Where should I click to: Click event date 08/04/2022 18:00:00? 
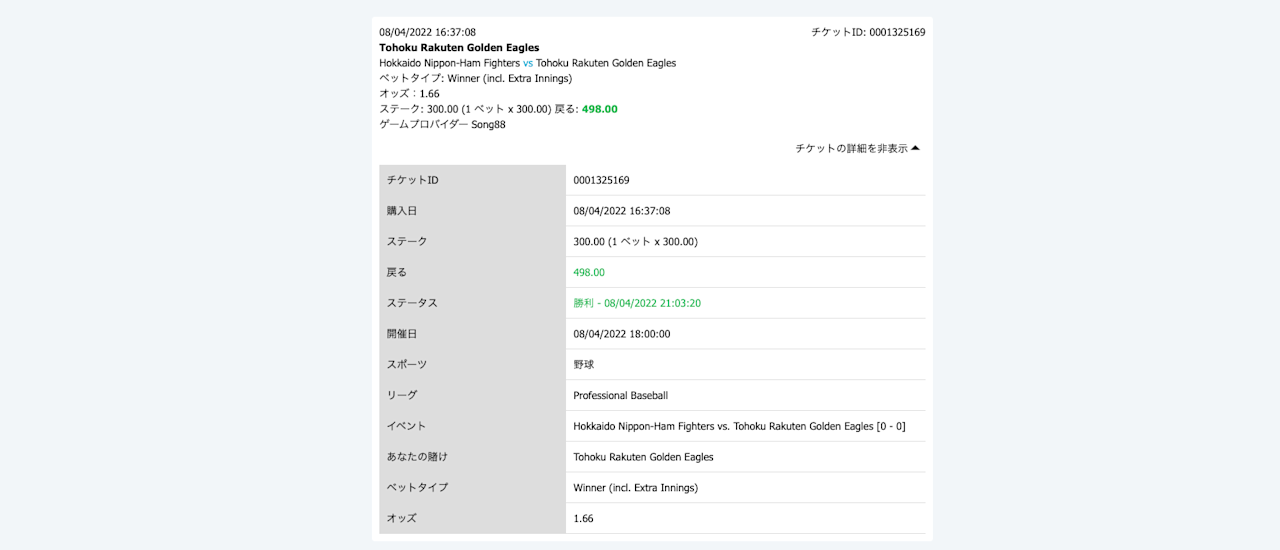click(x=621, y=334)
